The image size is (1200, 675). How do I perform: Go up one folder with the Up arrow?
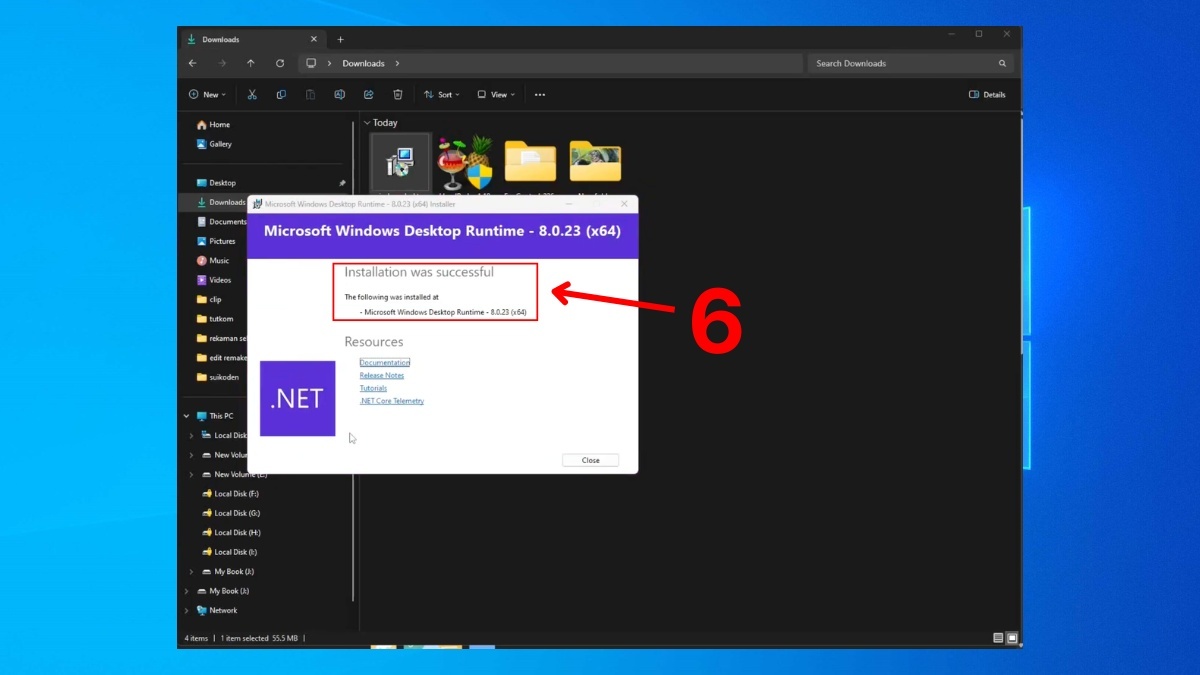[251, 63]
